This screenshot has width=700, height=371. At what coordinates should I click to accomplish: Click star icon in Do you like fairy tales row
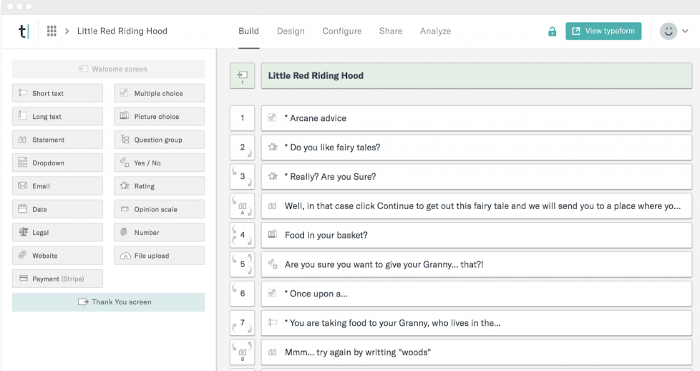(x=272, y=147)
